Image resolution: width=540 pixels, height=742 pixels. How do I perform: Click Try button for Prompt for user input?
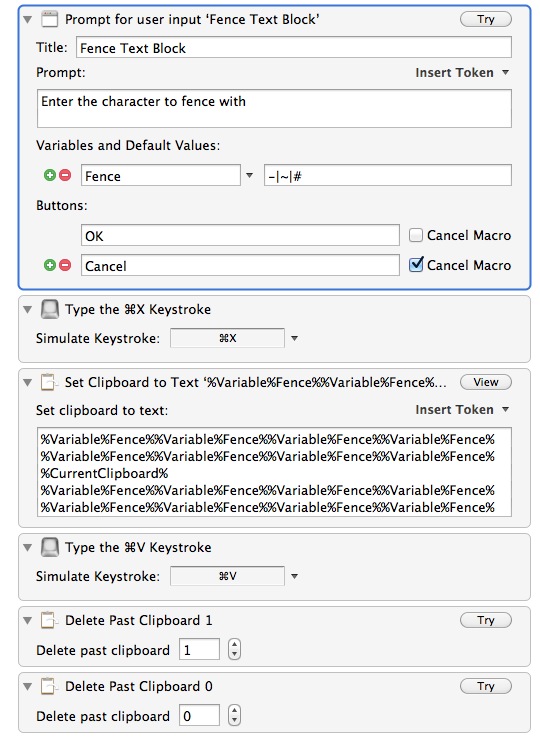[486, 19]
